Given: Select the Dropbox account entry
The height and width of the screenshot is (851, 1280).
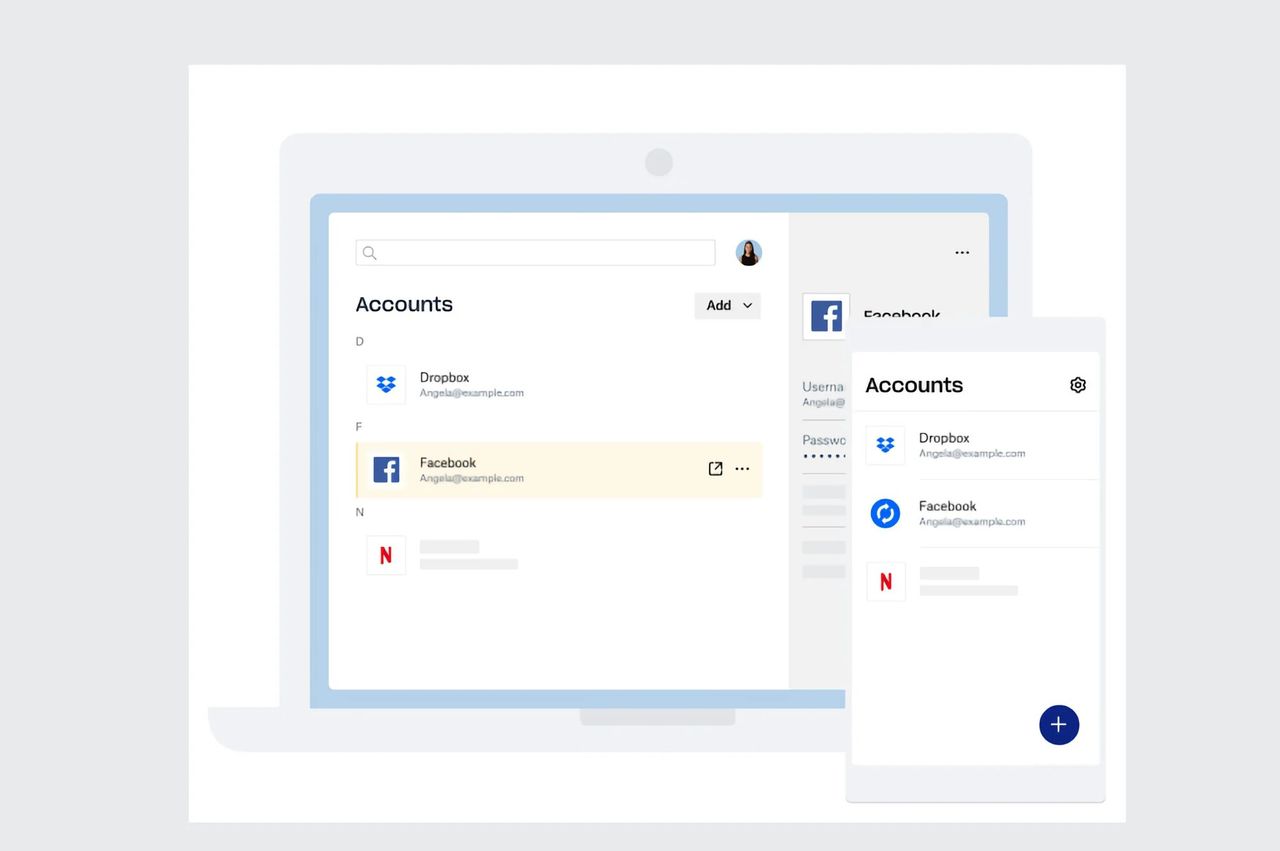Looking at the screenshot, I should pyautogui.click(x=470, y=384).
